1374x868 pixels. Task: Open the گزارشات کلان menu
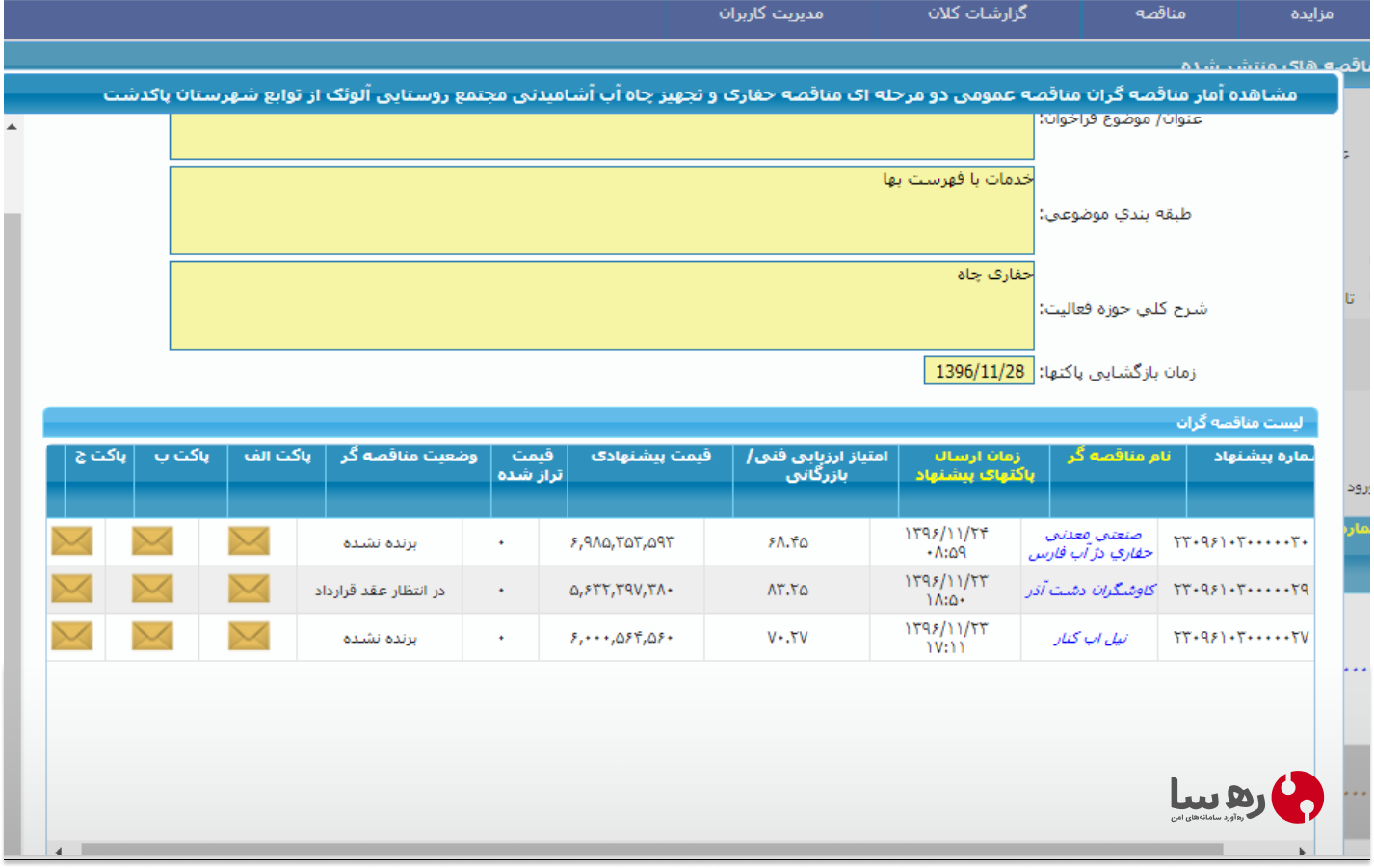[977, 13]
